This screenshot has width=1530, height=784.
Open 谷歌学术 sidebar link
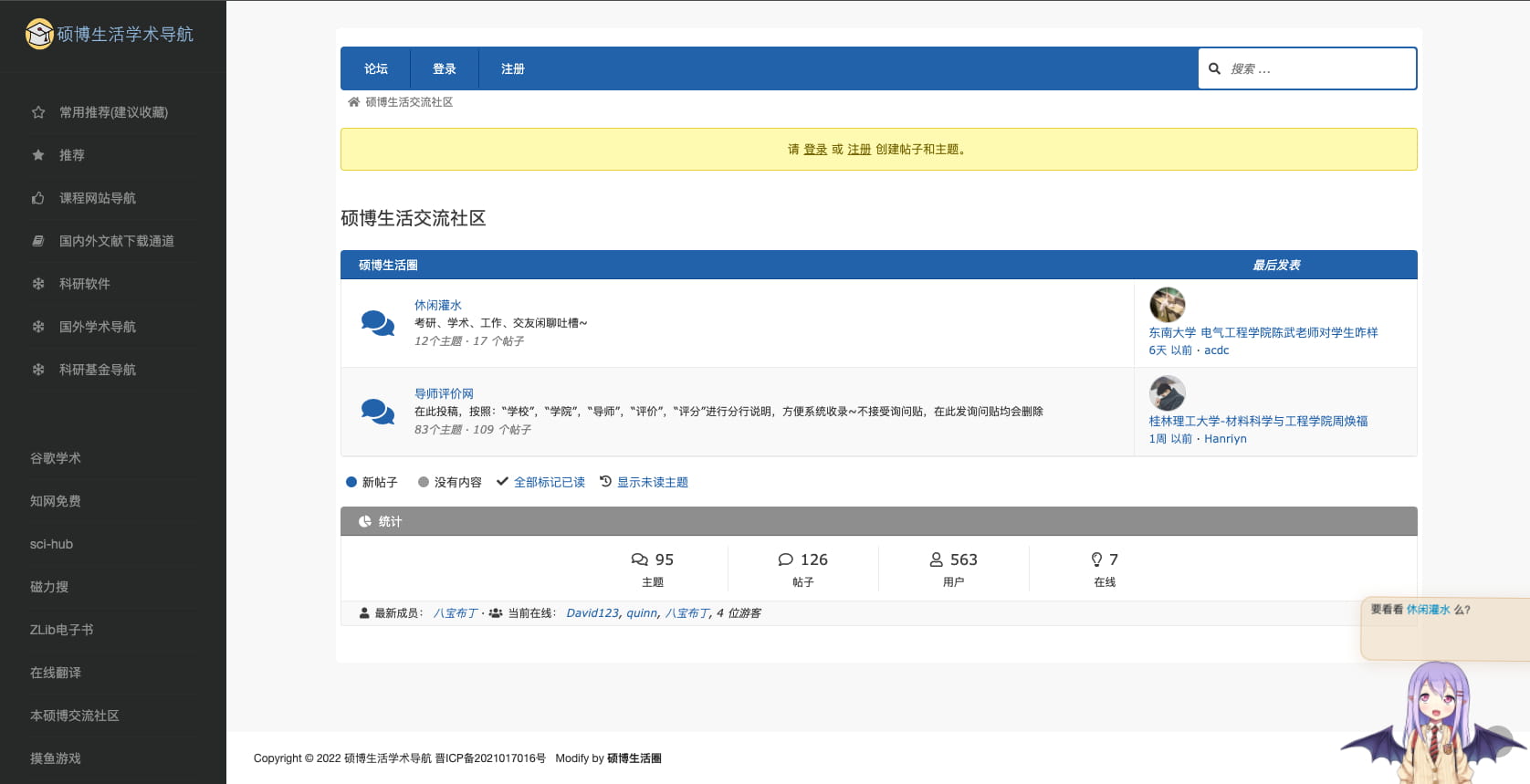56,458
